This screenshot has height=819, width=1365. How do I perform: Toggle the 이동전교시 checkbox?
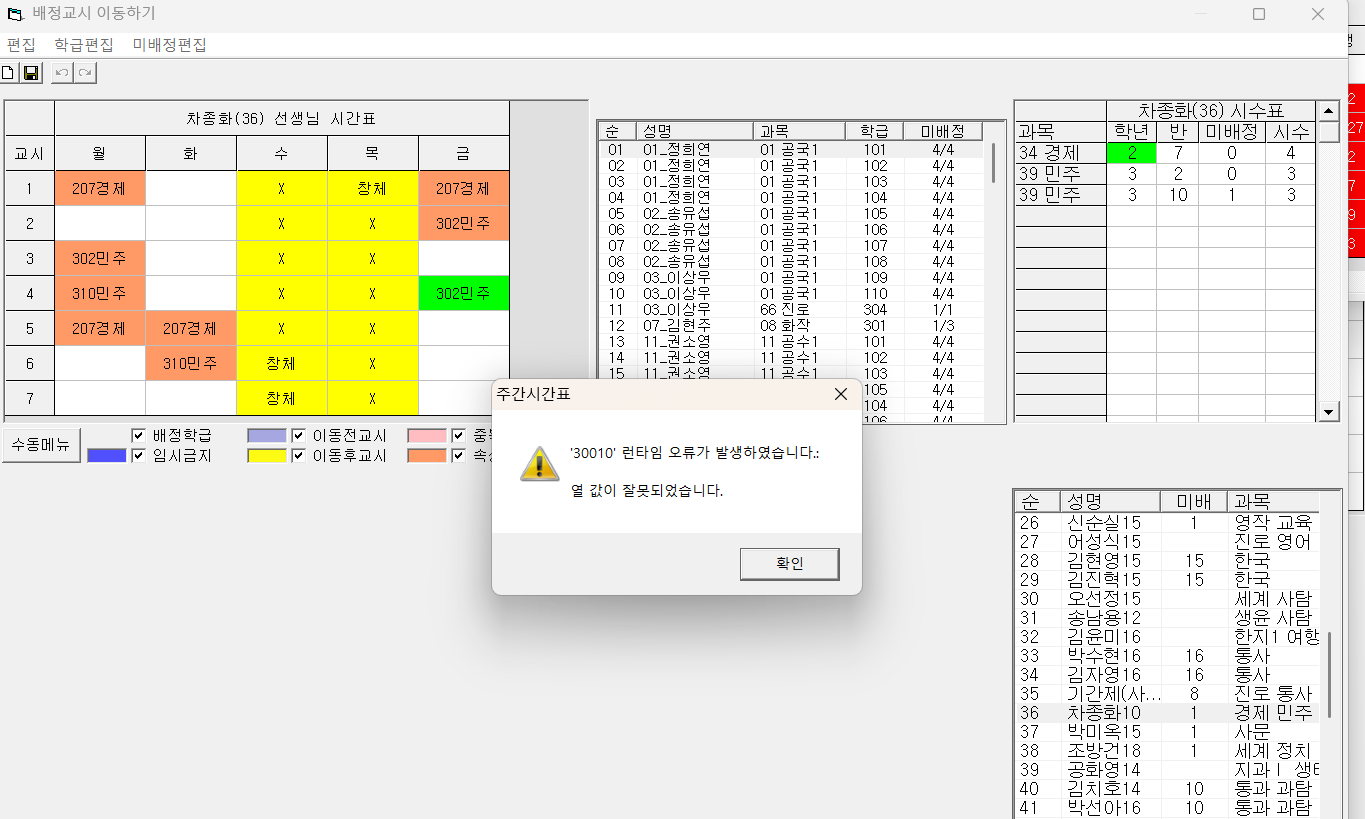298,436
